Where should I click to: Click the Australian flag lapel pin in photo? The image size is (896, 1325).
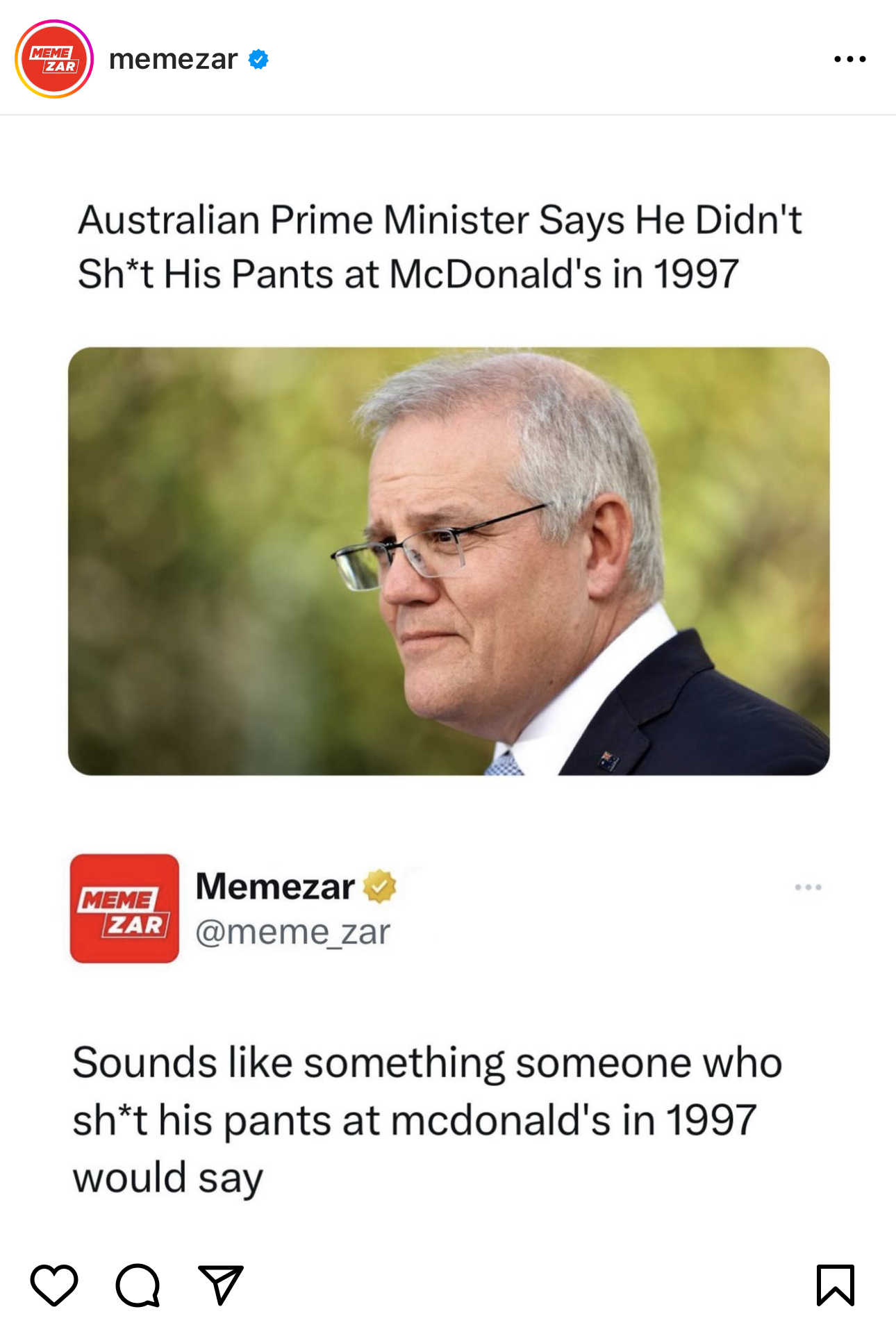tap(609, 760)
